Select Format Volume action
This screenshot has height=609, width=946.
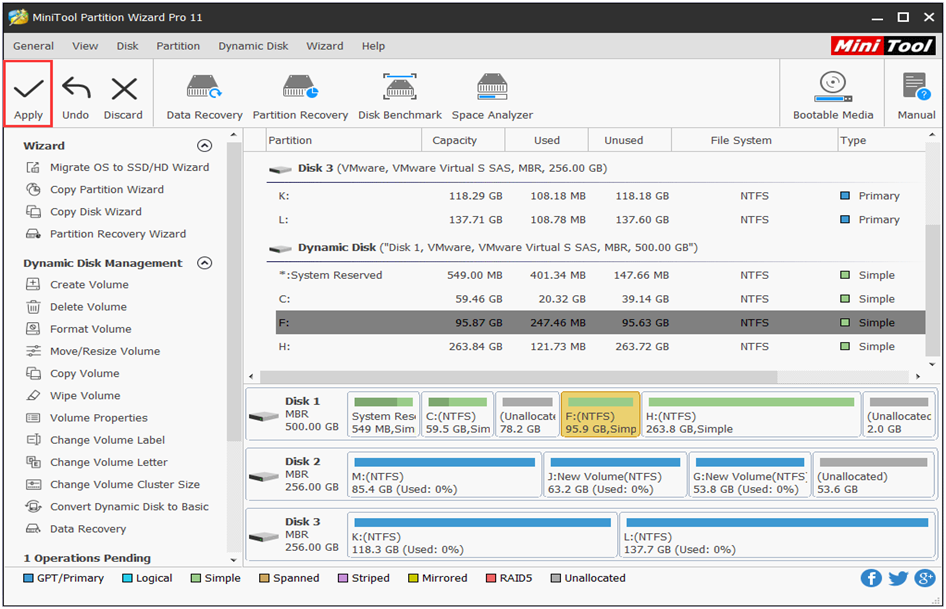tap(78, 330)
